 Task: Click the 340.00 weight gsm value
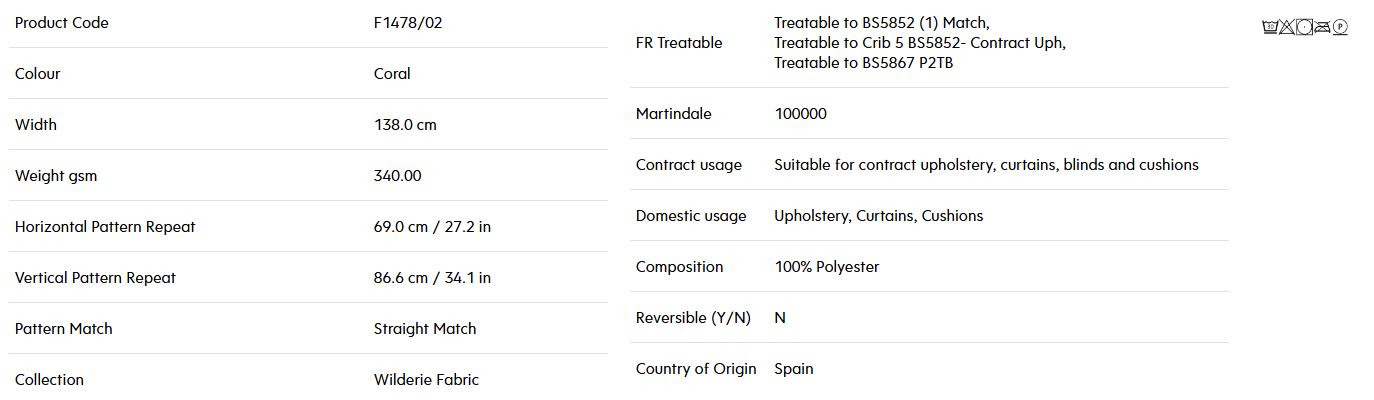[x=397, y=176]
